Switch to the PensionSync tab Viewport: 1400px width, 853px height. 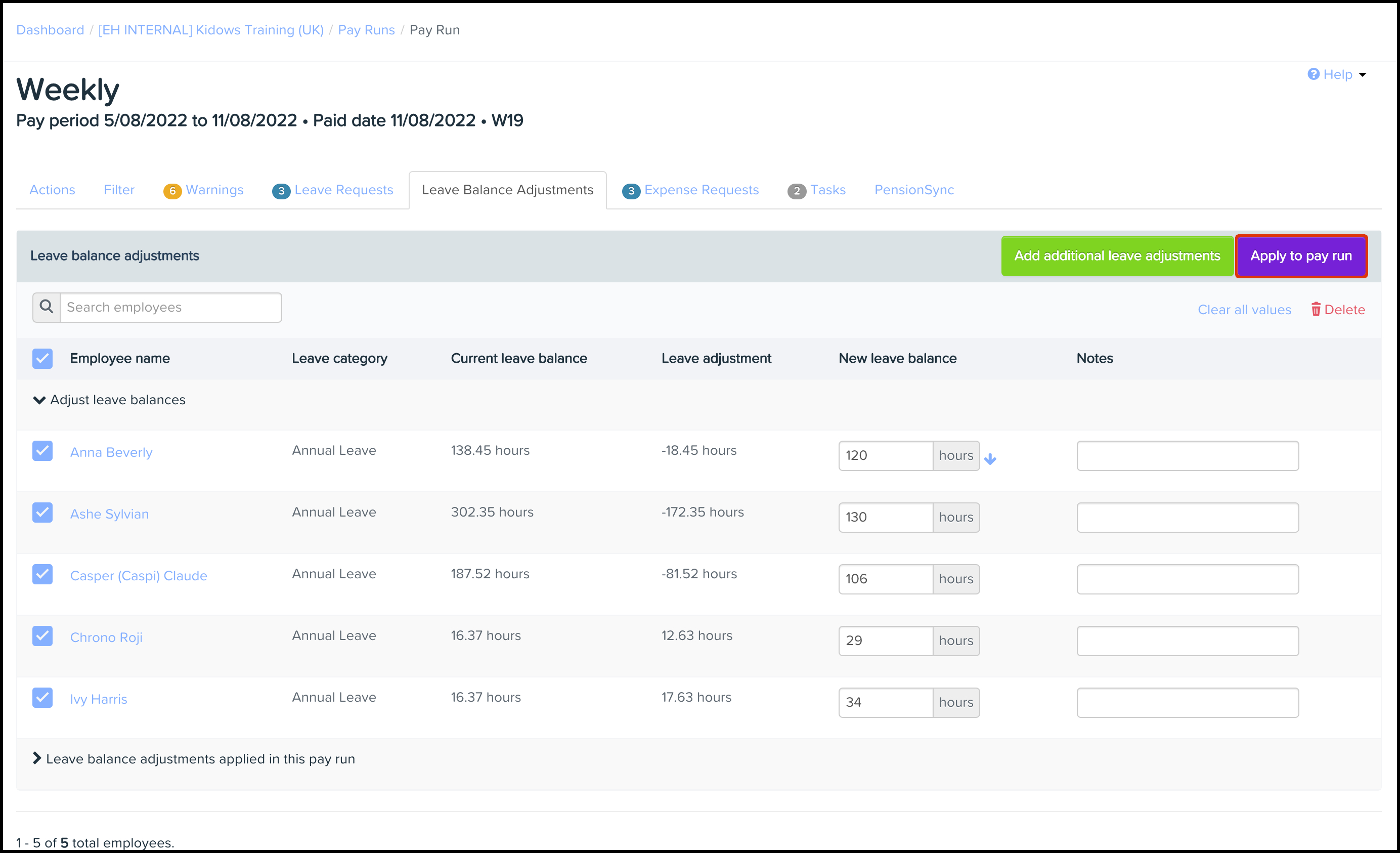coord(913,190)
